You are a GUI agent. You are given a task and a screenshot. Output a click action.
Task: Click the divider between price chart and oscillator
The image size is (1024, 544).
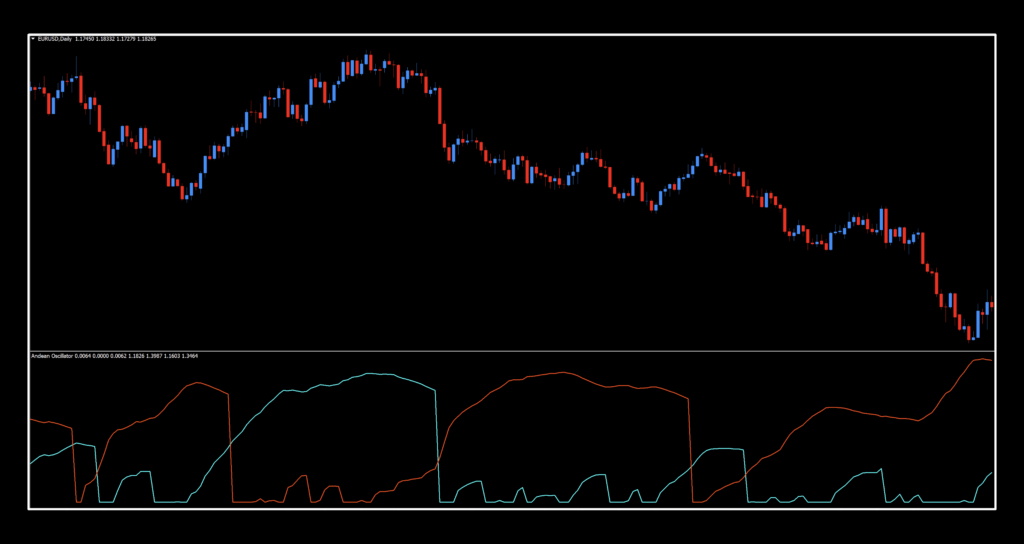click(x=512, y=350)
